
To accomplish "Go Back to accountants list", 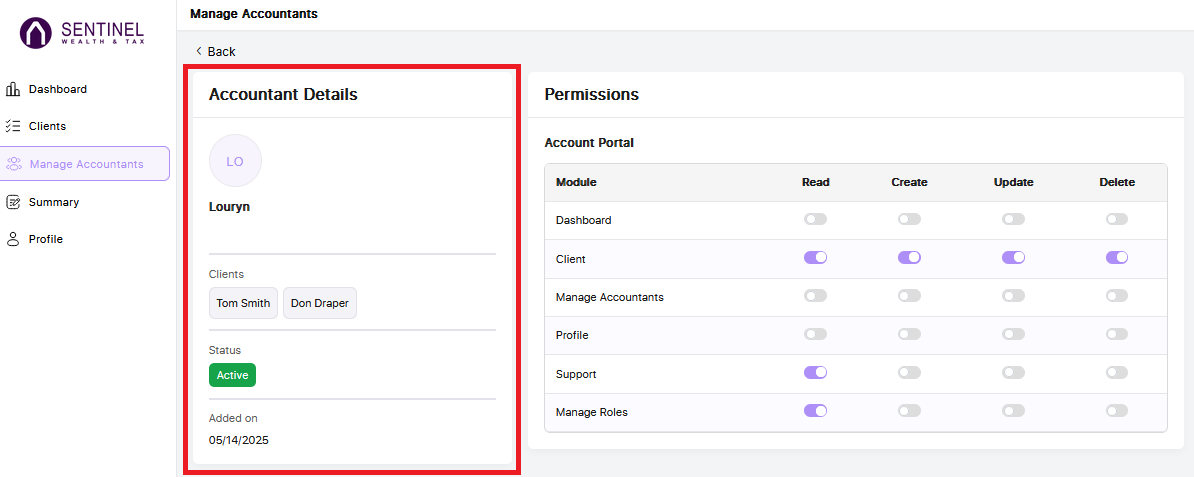I will pyautogui.click(x=215, y=51).
